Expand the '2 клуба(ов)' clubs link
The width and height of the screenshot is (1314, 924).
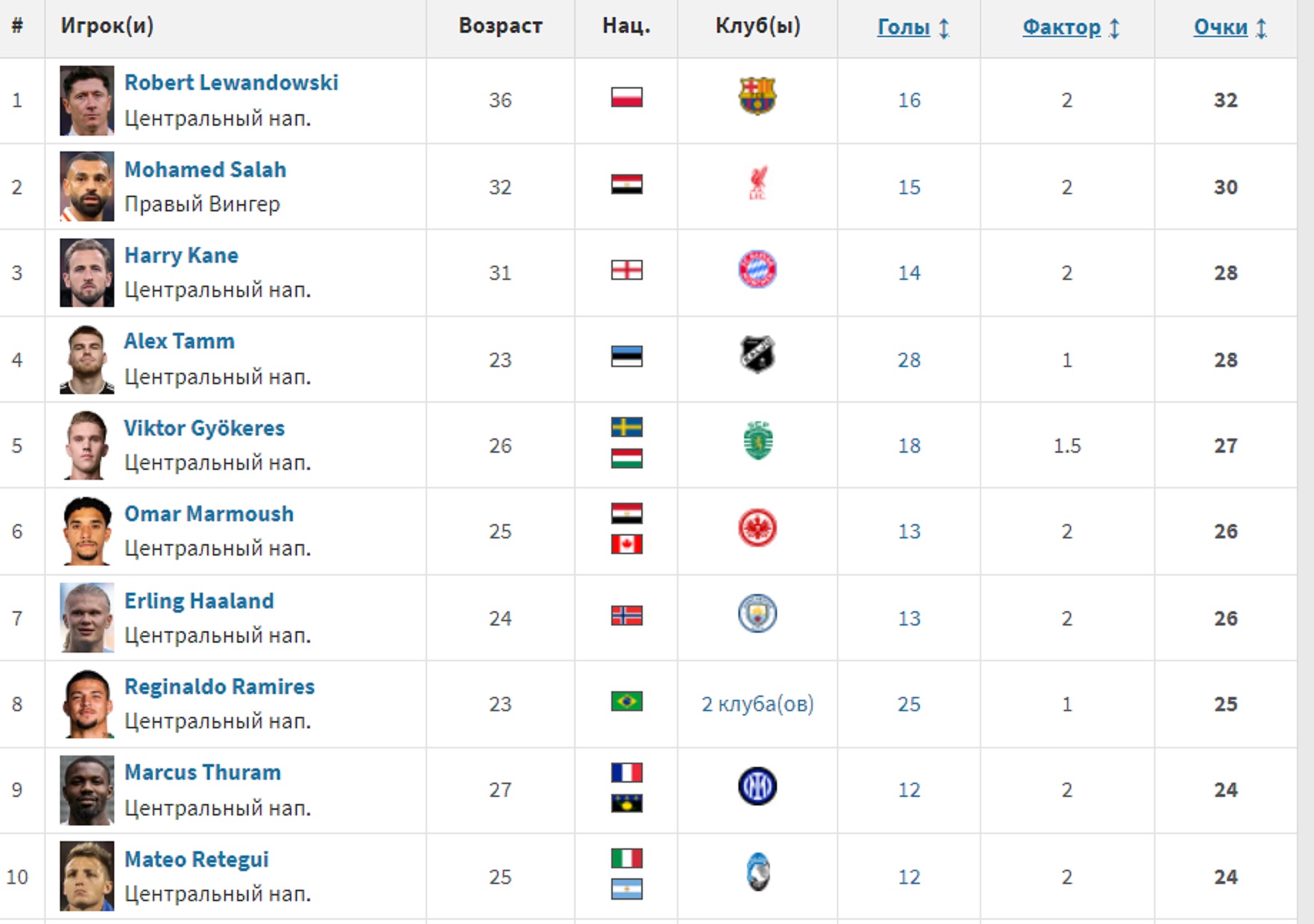(757, 704)
